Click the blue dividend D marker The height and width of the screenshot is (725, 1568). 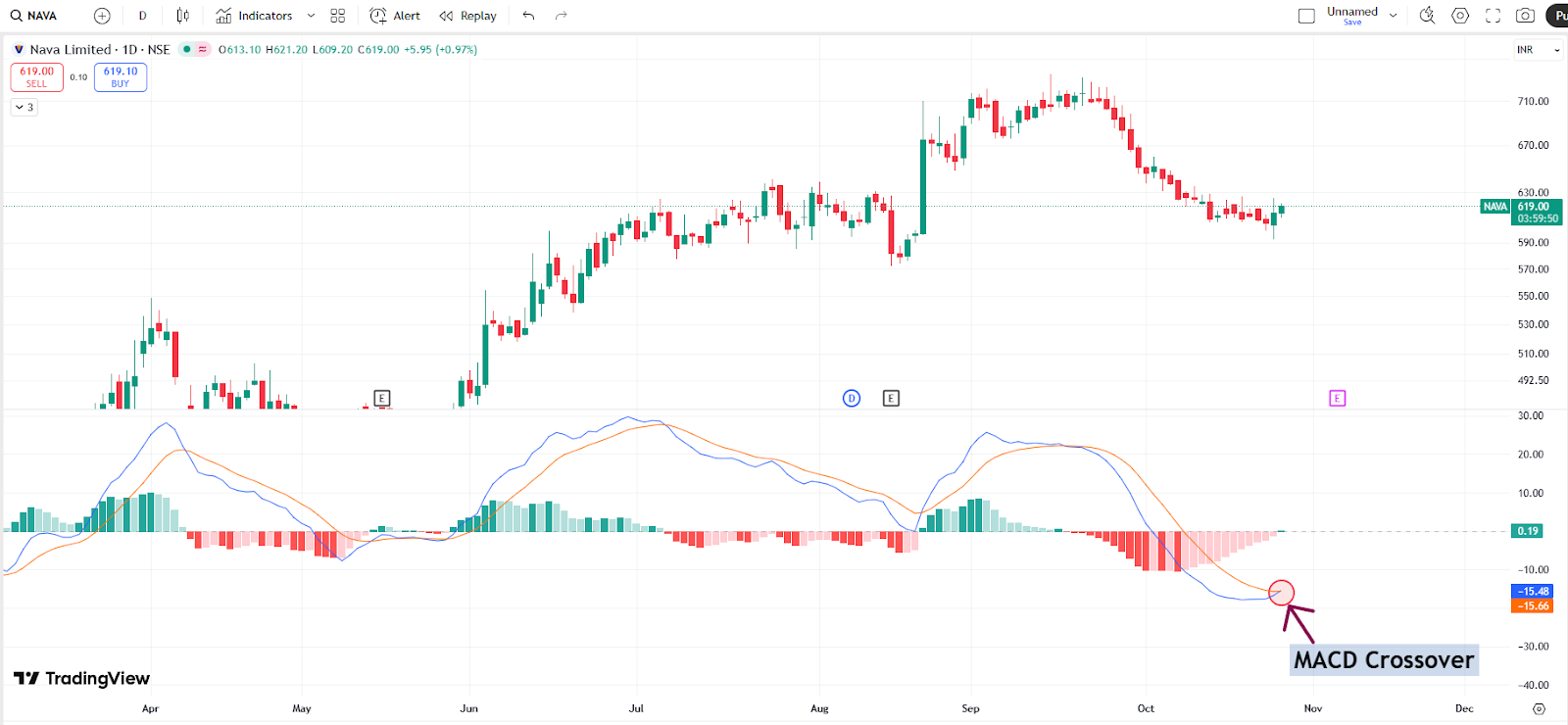pos(852,398)
